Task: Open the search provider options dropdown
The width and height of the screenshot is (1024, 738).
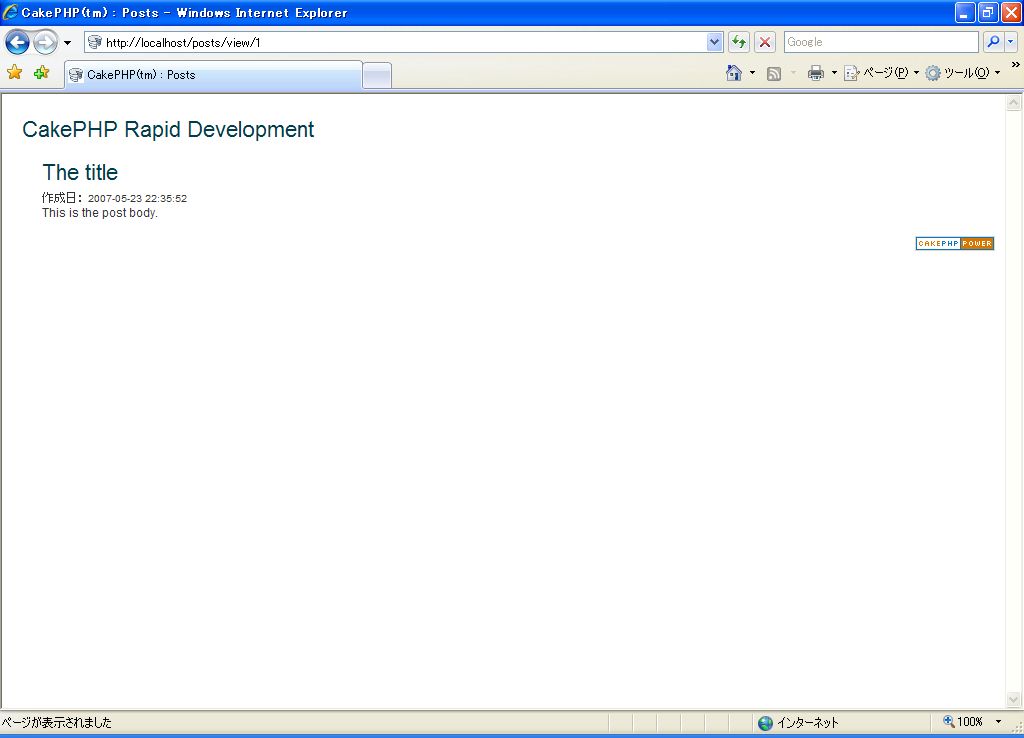Action: 1011,42
